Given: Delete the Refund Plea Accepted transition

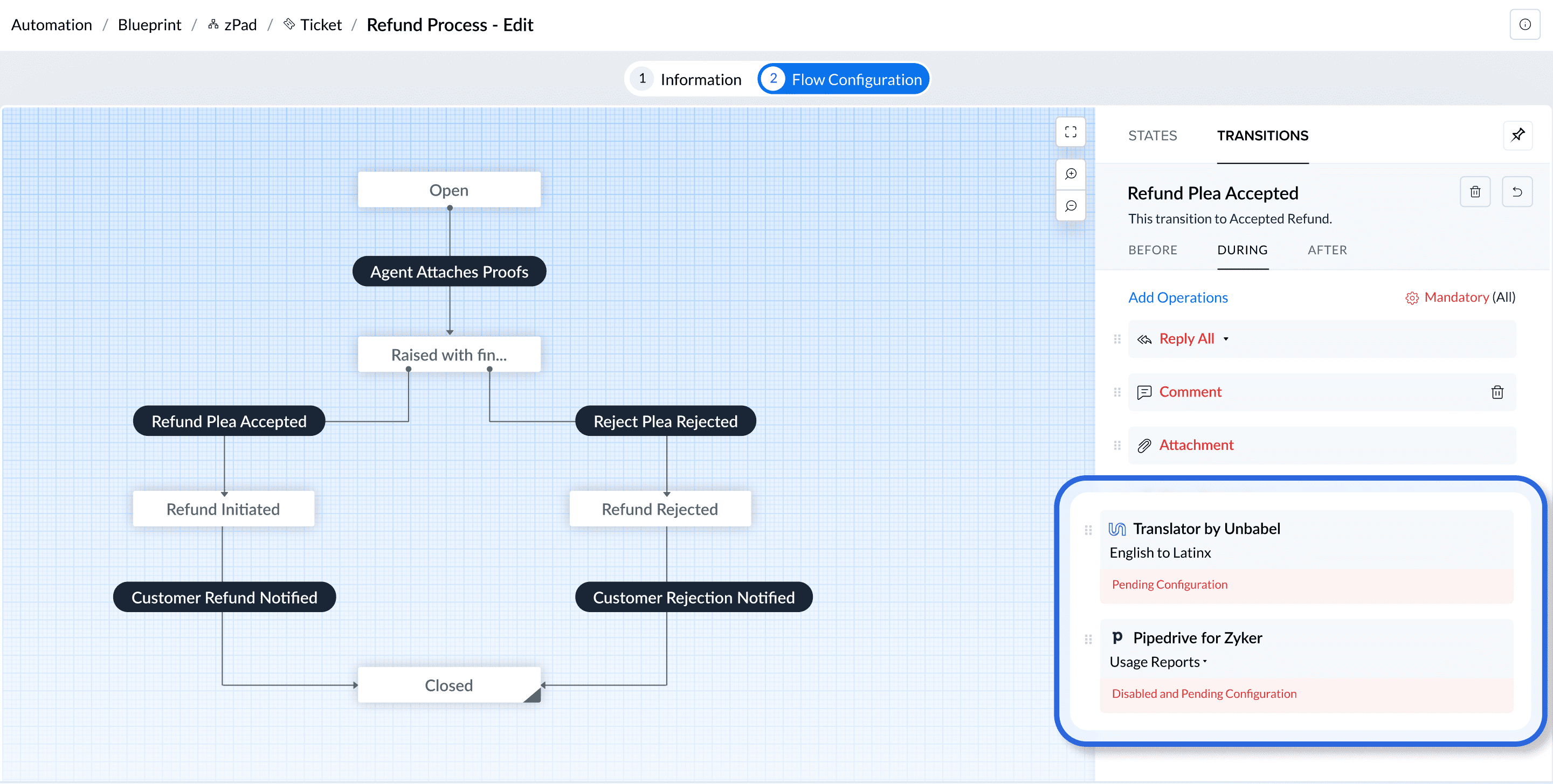Looking at the screenshot, I should tap(1475, 192).
